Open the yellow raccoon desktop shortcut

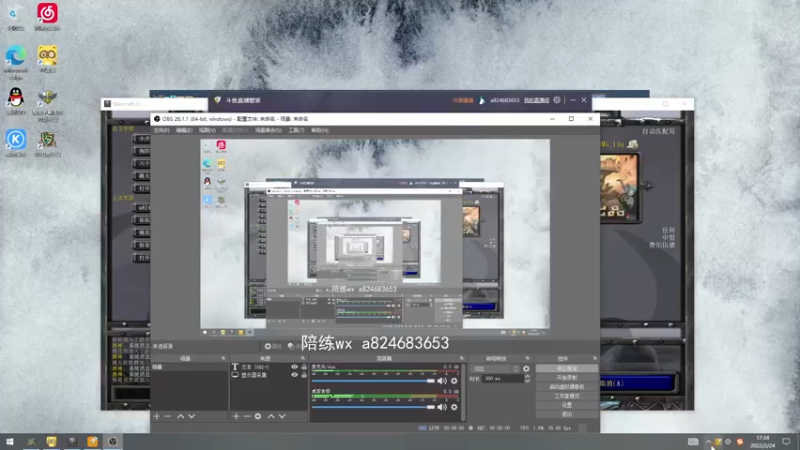47,59
